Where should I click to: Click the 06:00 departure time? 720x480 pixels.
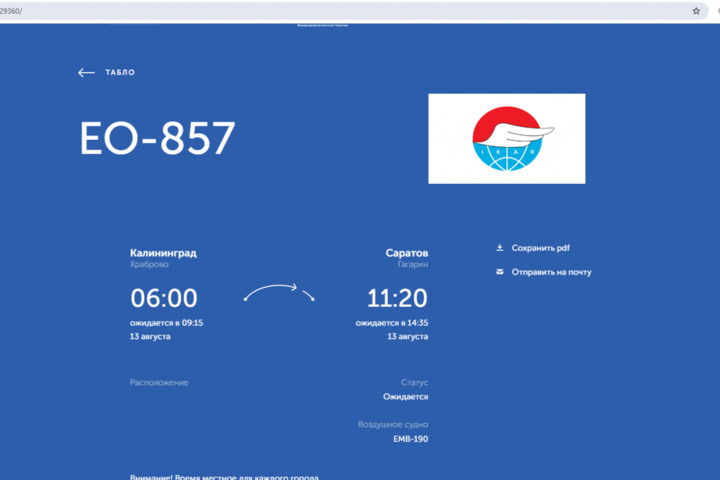click(x=164, y=298)
